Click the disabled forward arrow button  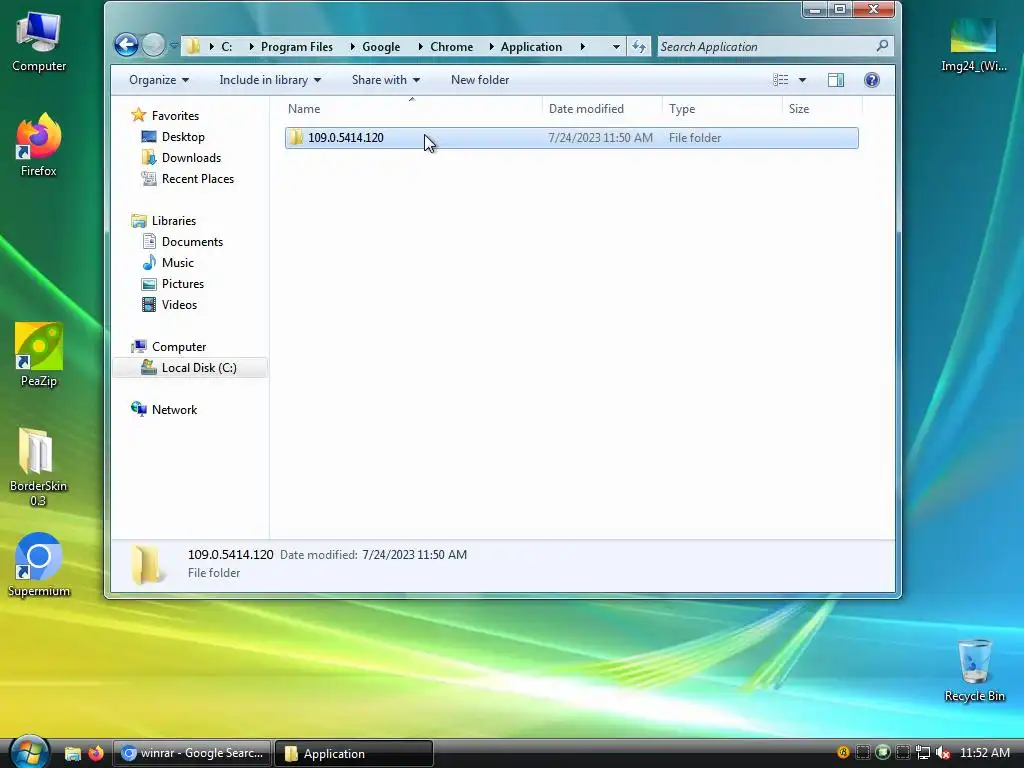coord(153,45)
